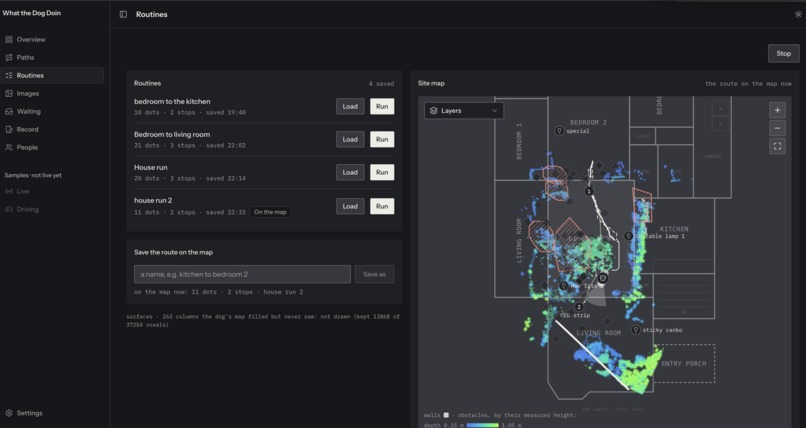The image size is (806, 428).
Task: Click the 'What the Dog Doin' app title
Action: coord(31,13)
